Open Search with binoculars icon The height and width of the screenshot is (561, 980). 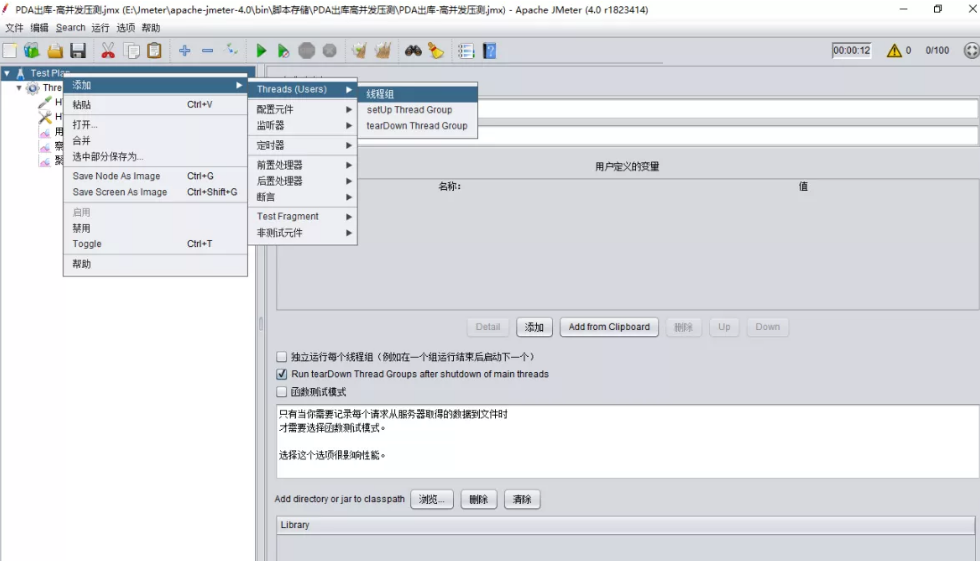413,51
